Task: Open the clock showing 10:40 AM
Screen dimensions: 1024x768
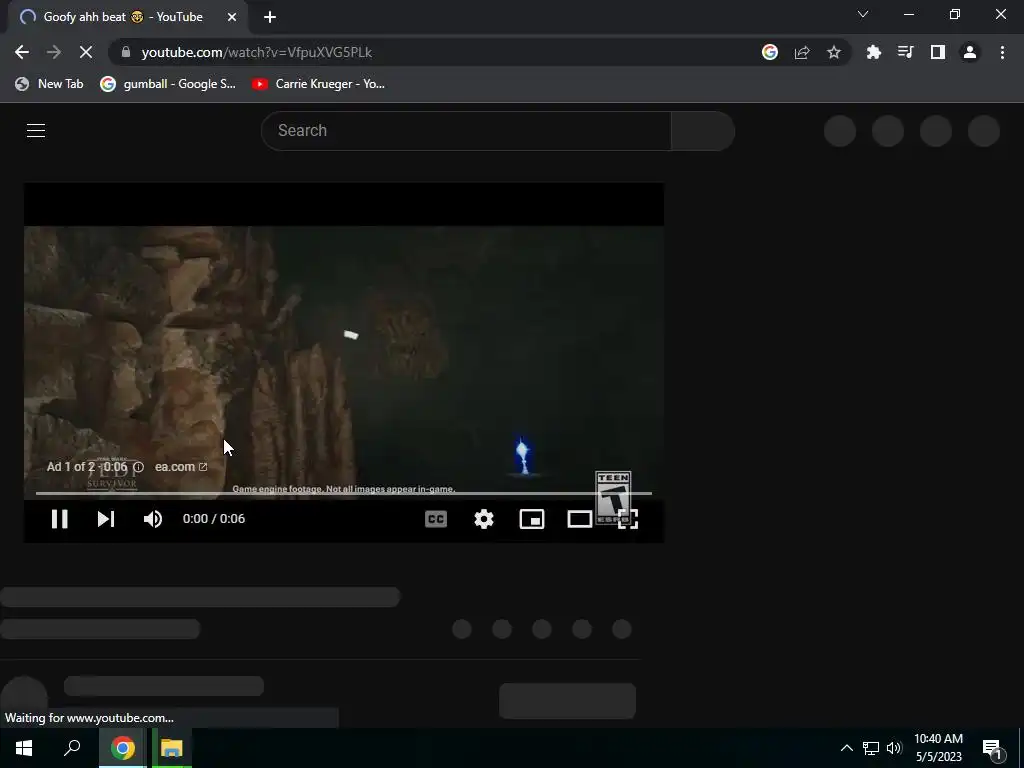Action: click(x=938, y=748)
